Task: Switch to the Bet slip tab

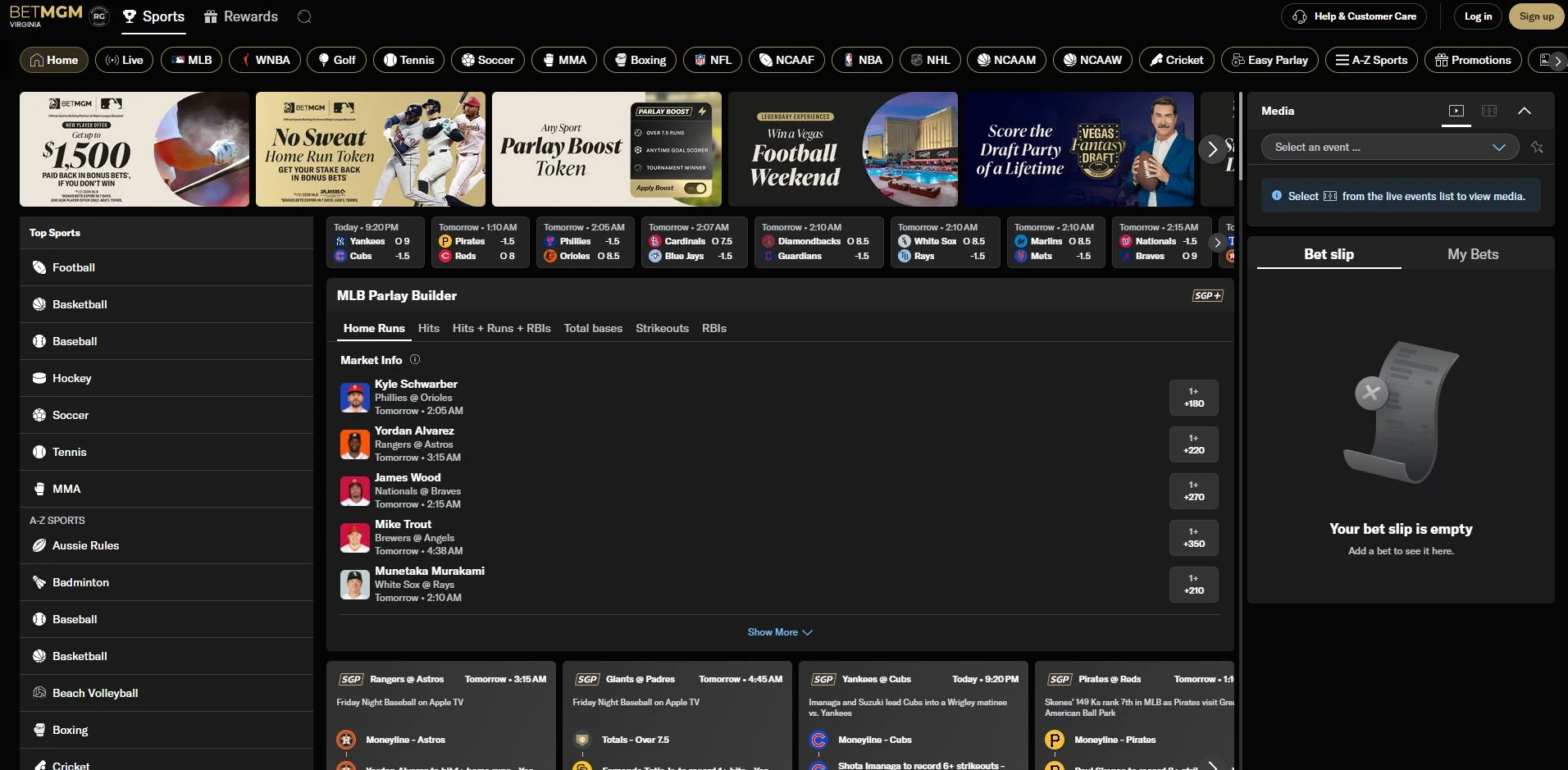Action: (x=1329, y=254)
